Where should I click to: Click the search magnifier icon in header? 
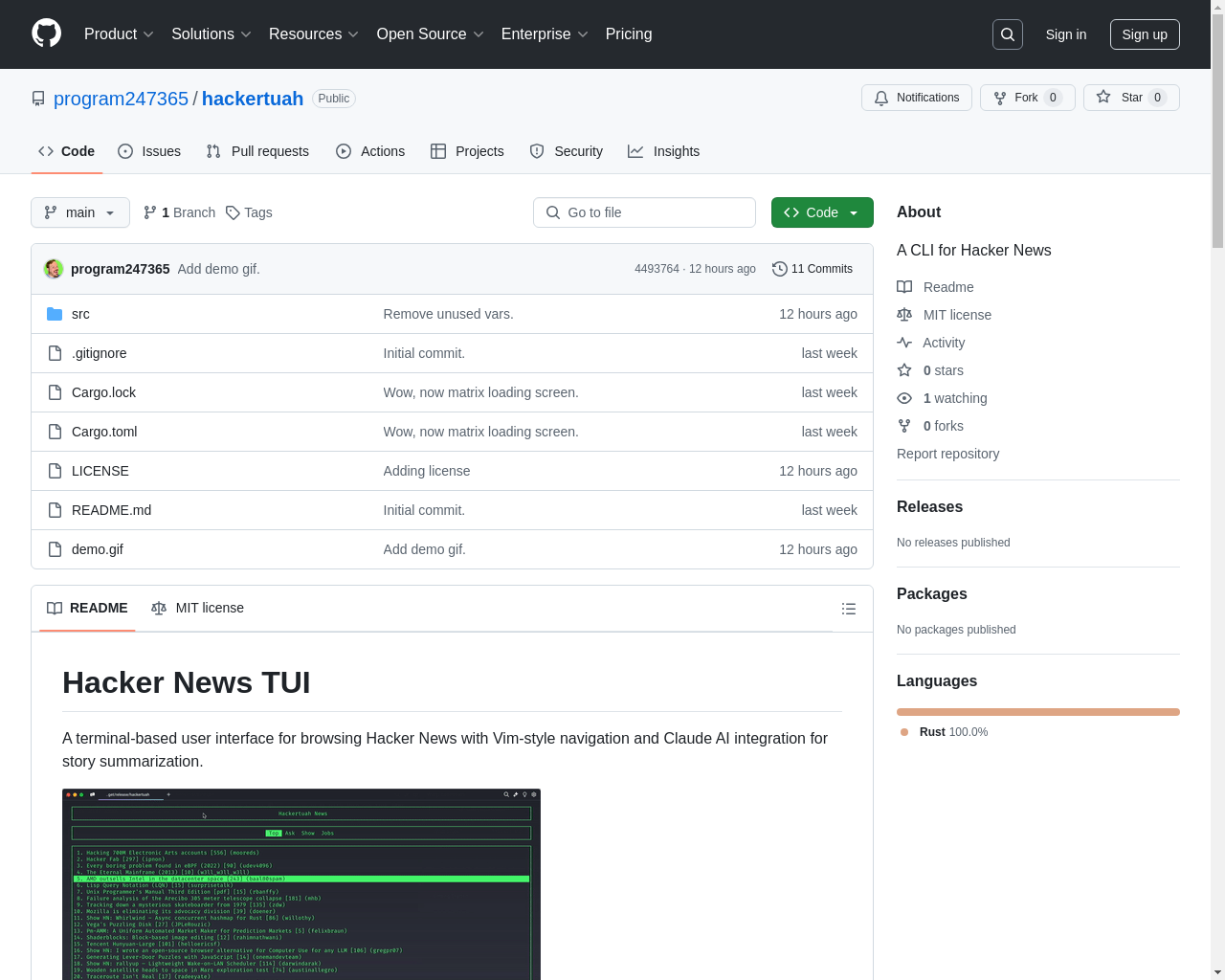point(1008,34)
